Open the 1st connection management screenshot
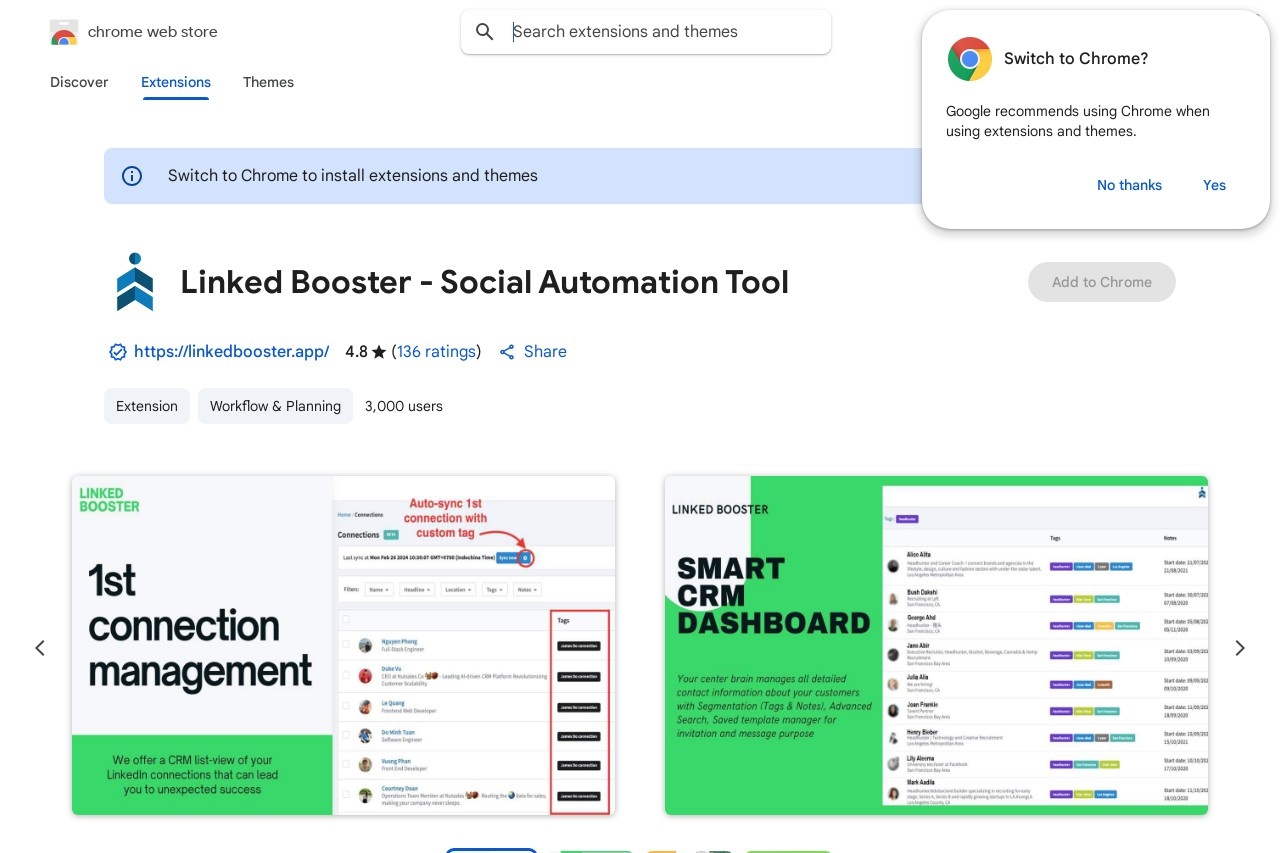The height and width of the screenshot is (853, 1280). (x=344, y=645)
